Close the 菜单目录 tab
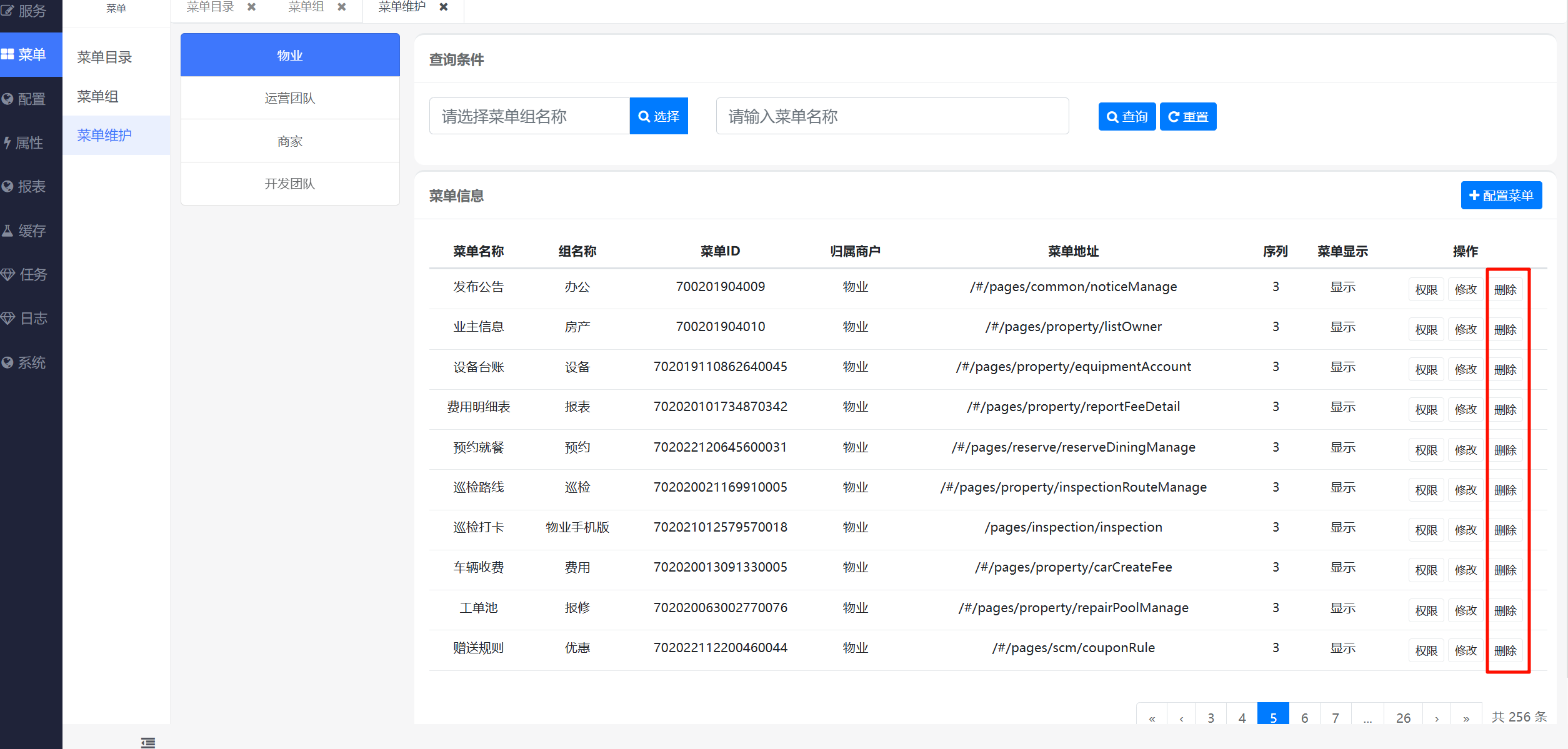 pyautogui.click(x=251, y=7)
